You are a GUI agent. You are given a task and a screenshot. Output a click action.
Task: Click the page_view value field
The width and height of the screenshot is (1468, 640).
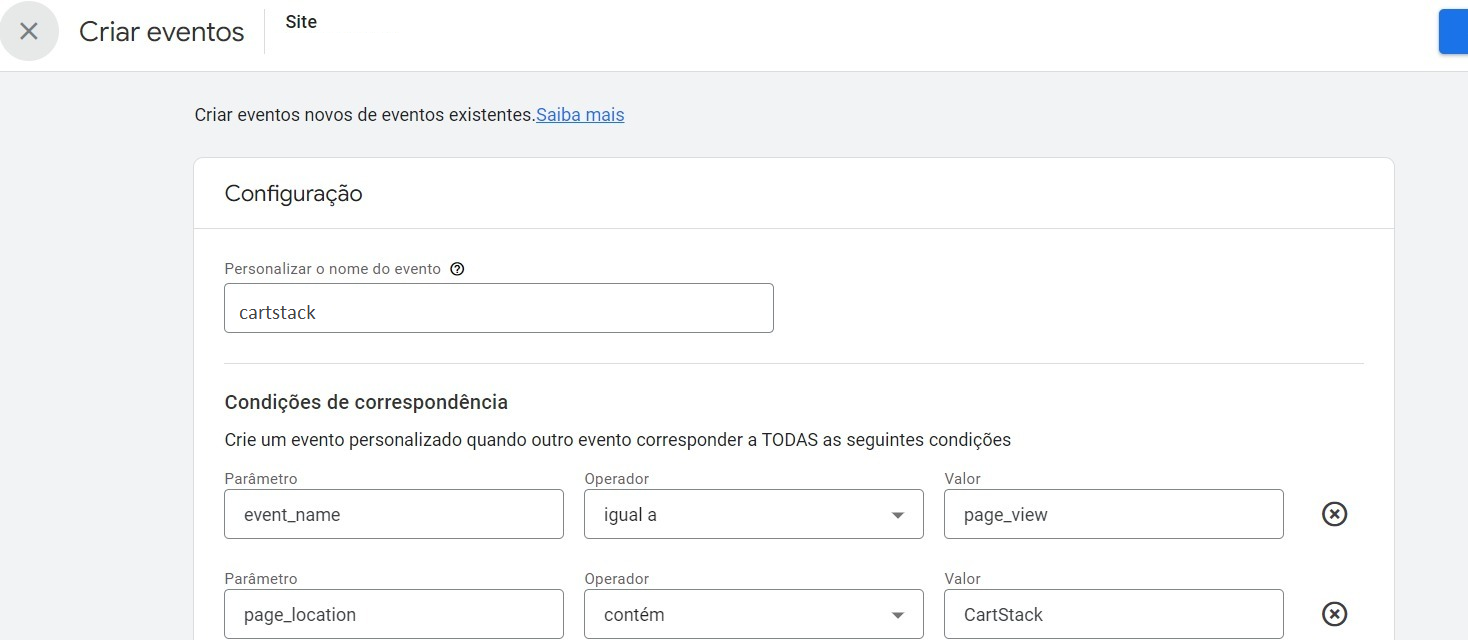click(1113, 515)
